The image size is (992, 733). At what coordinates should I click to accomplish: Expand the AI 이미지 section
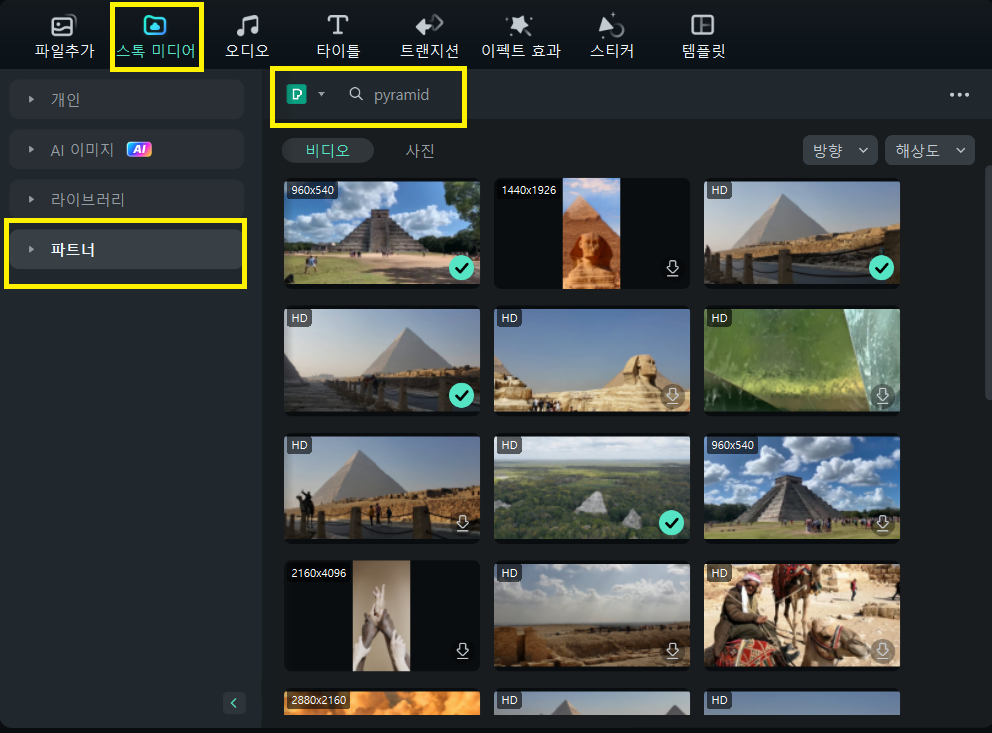[x=127, y=149]
